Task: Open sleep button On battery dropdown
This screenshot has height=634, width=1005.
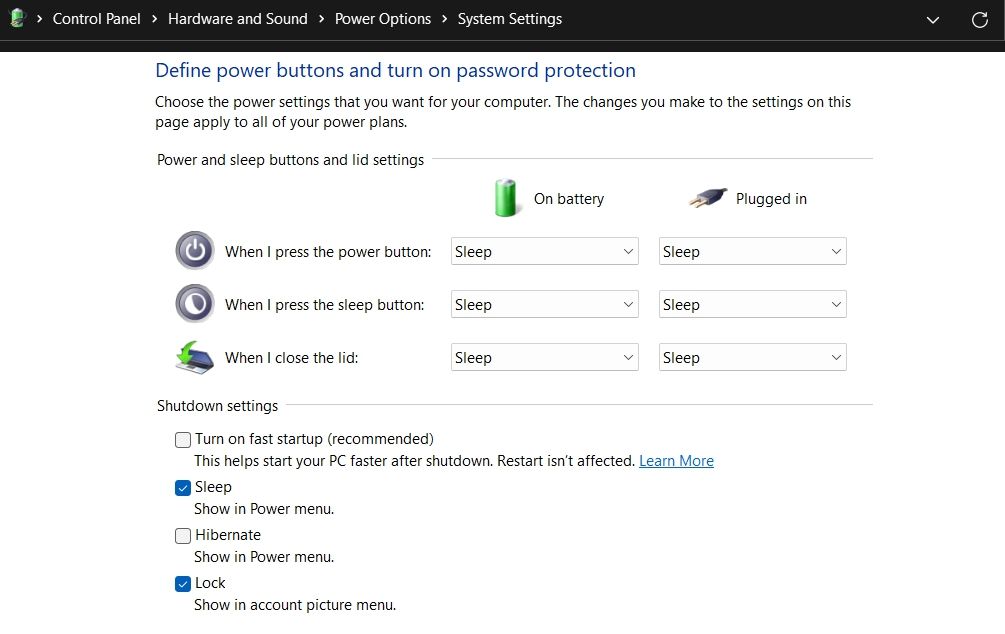Action: tap(544, 304)
